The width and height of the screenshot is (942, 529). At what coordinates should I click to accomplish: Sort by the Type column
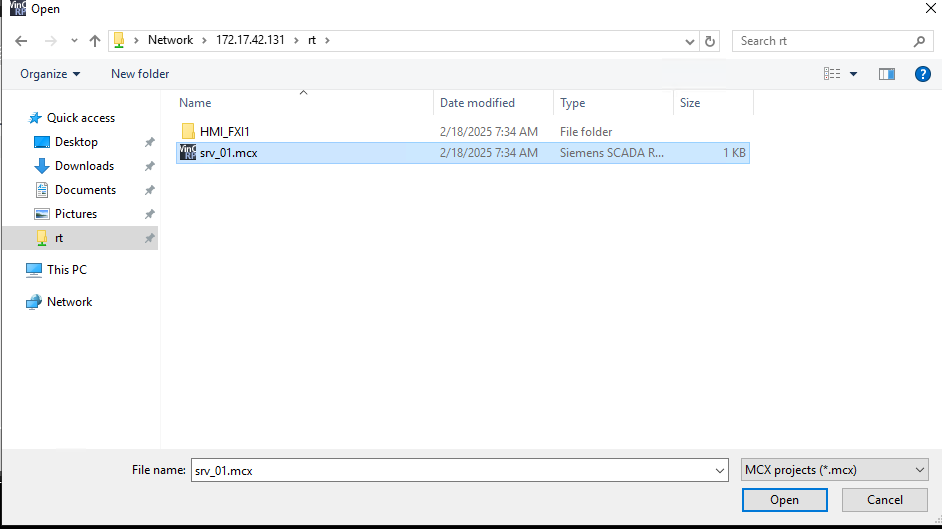pos(573,103)
